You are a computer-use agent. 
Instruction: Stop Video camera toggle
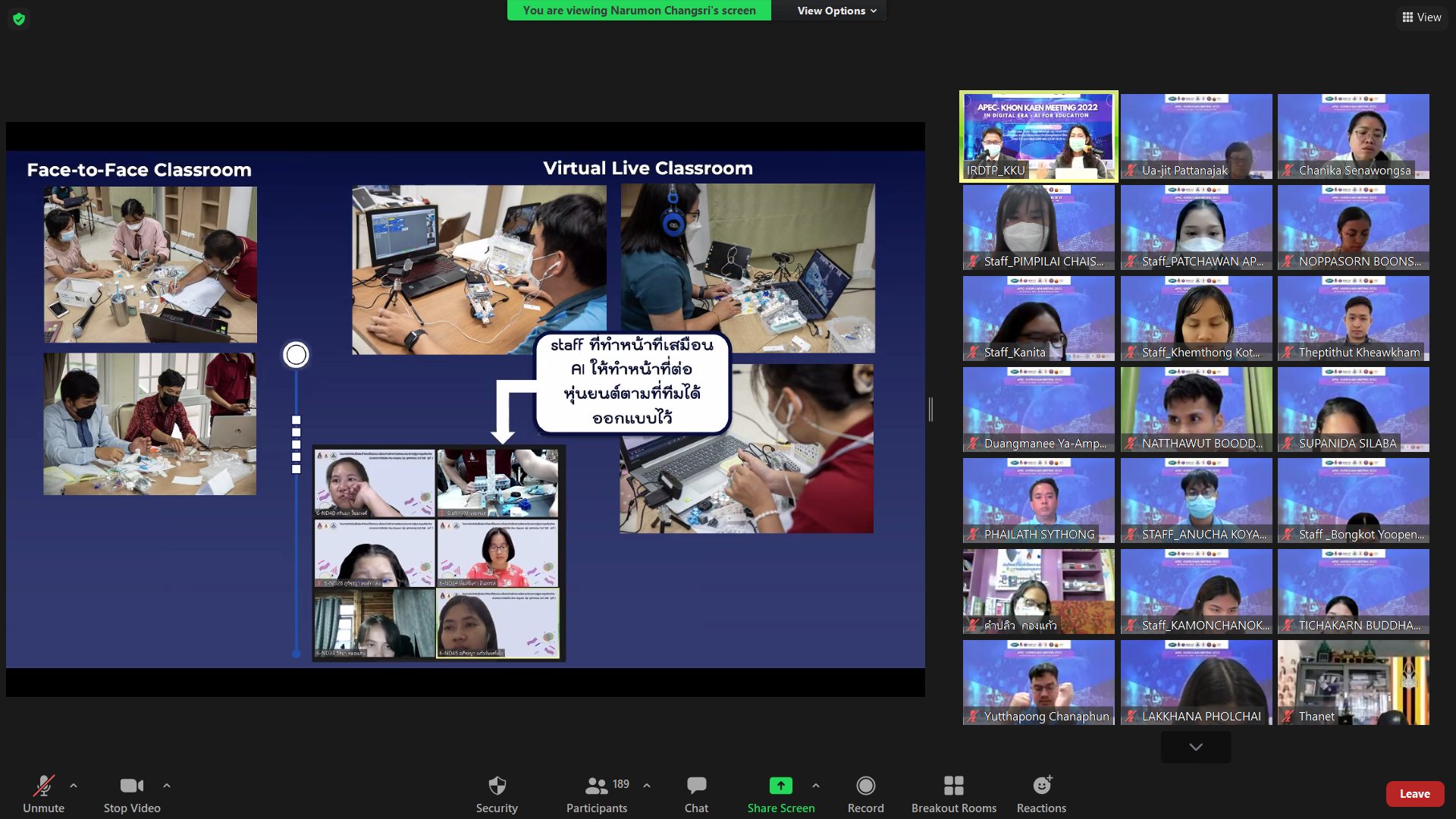coord(132,786)
